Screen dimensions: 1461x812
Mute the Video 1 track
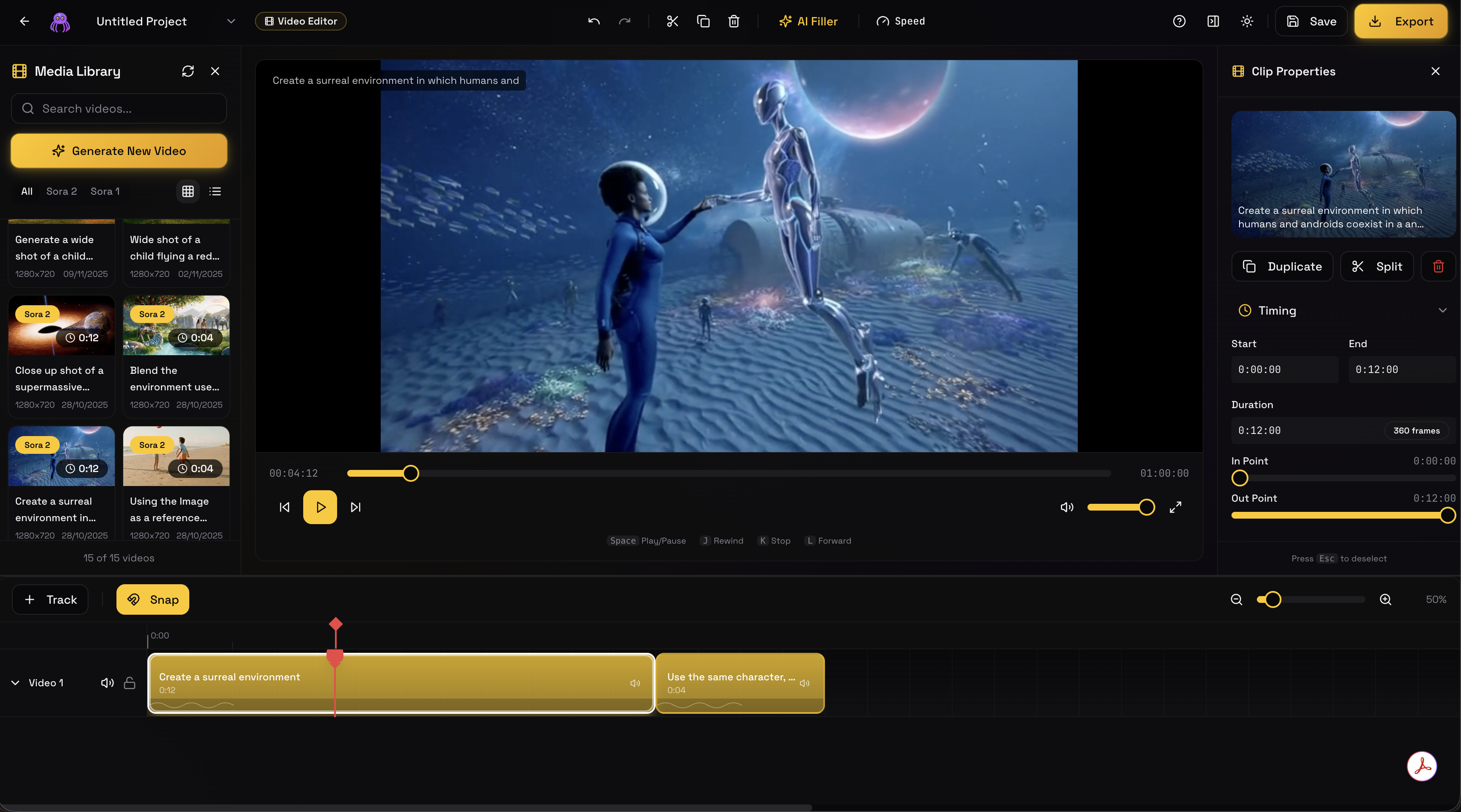click(x=107, y=683)
